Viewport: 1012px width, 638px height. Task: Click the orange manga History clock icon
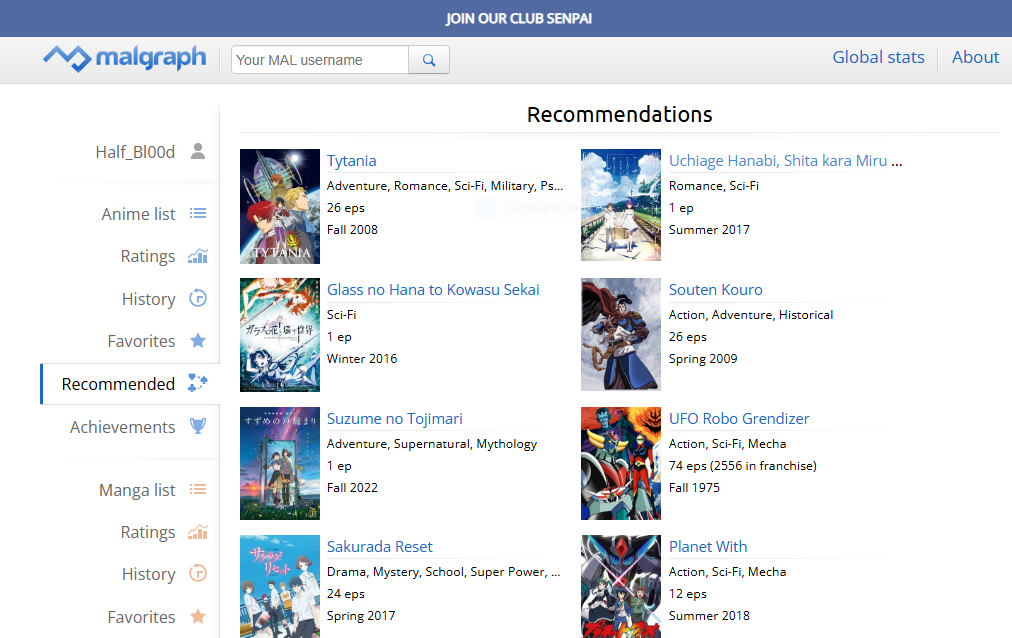point(198,573)
